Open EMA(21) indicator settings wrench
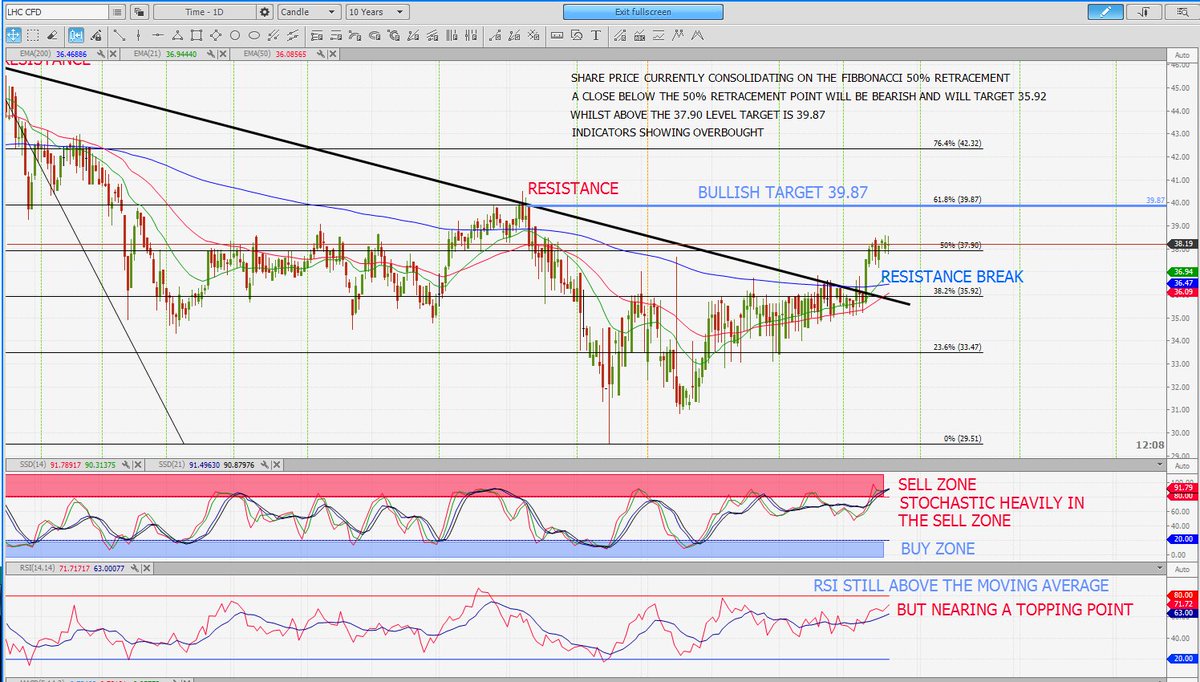The width and height of the screenshot is (1200, 682). tap(212, 53)
